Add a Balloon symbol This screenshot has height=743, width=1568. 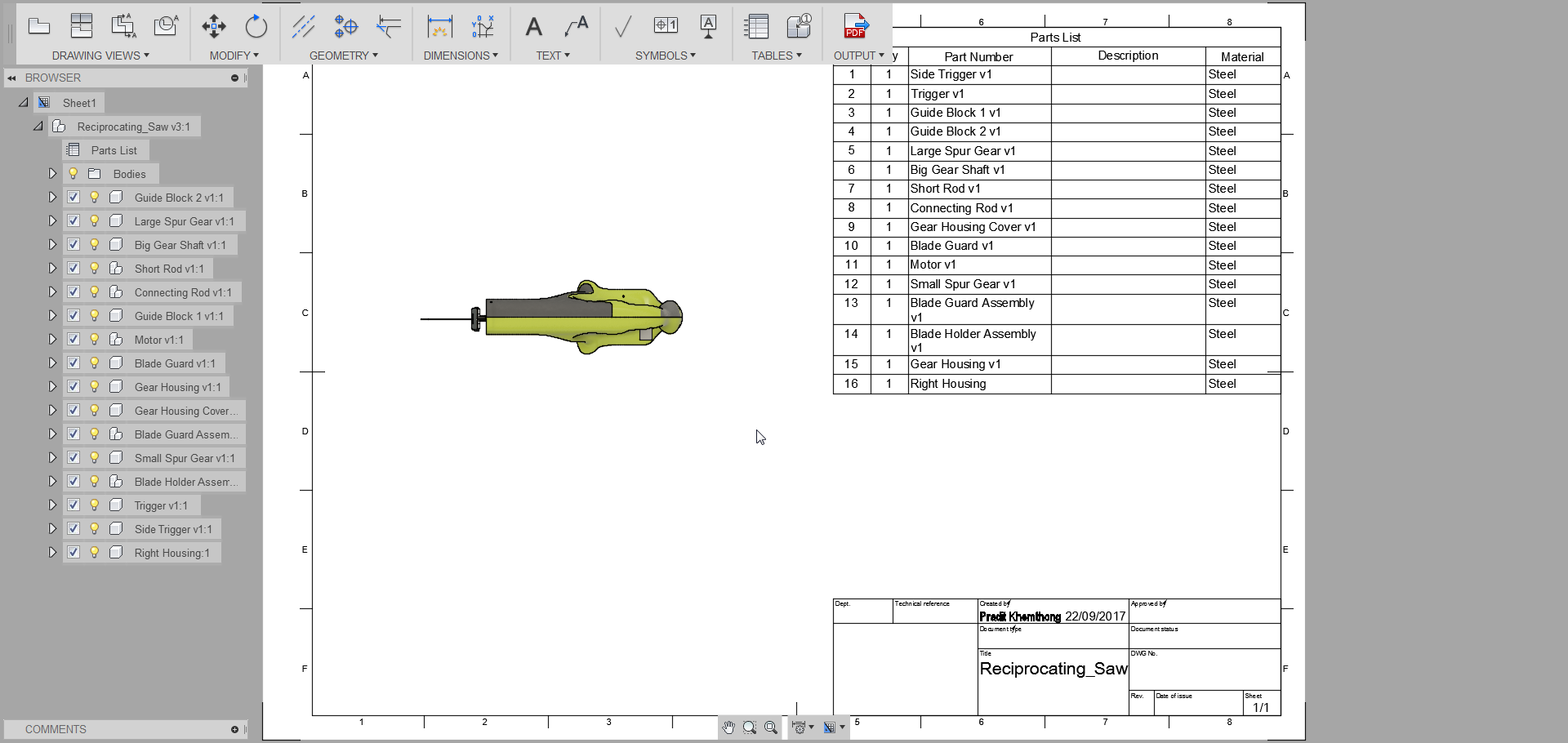pyautogui.click(x=666, y=27)
